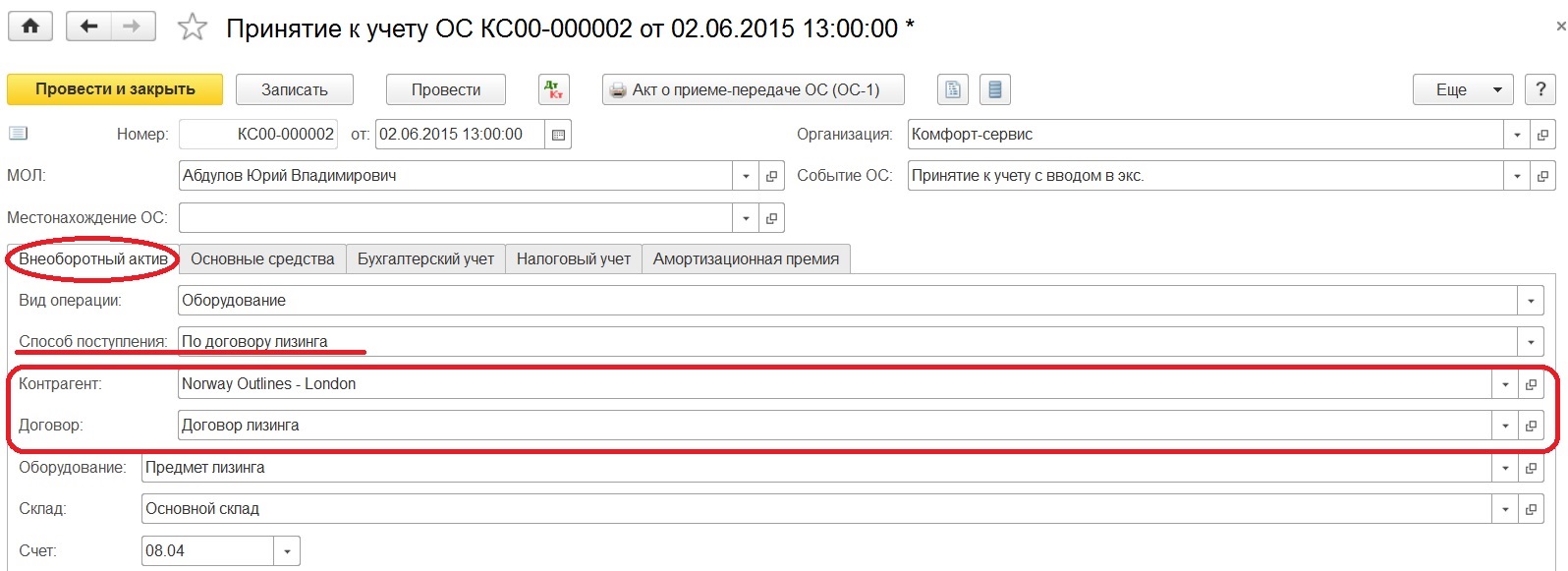Expand the Событие ОС dropdown
The height and width of the screenshot is (571, 1568).
coord(1517,176)
